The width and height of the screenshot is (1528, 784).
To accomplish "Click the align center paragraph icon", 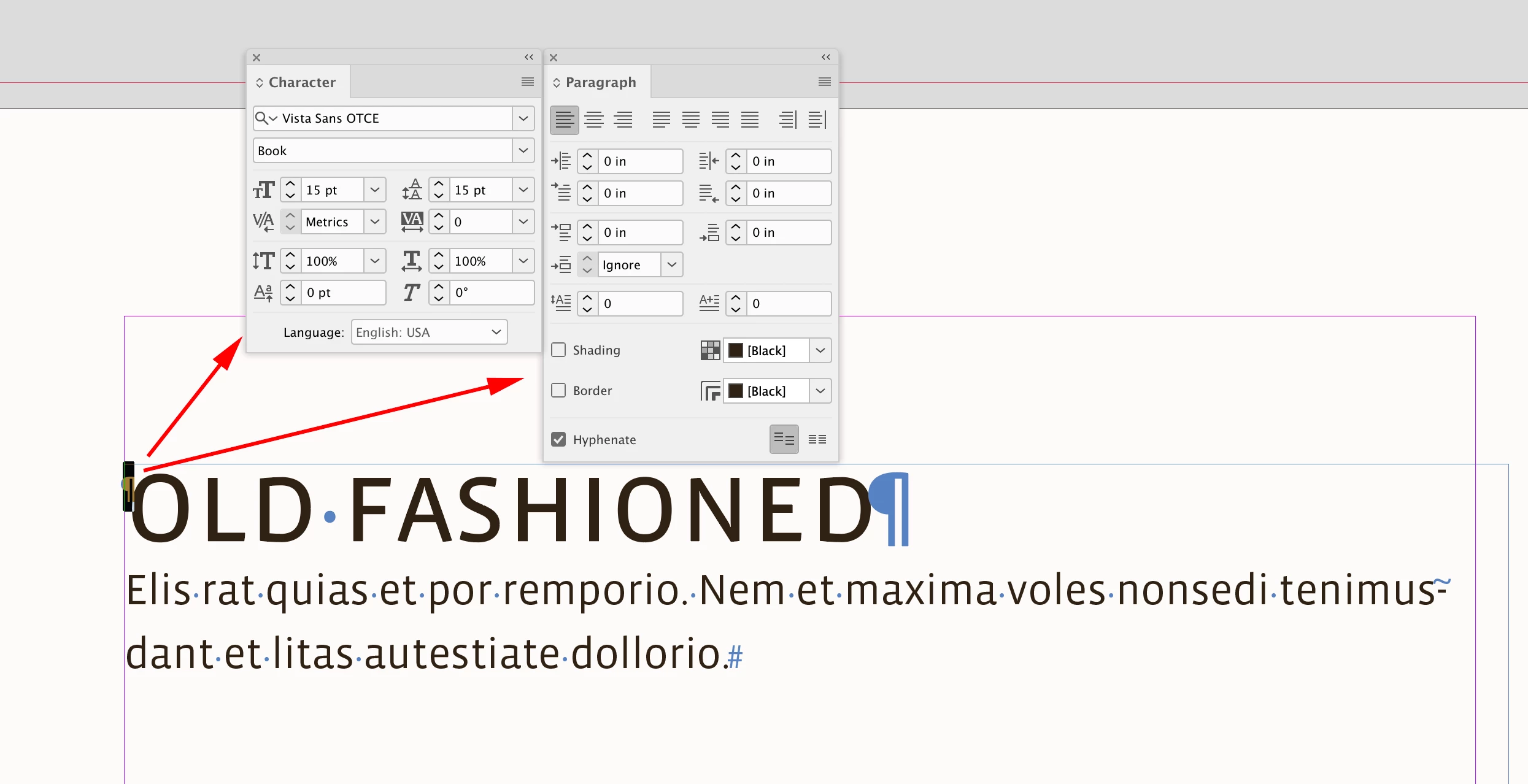I will (593, 120).
